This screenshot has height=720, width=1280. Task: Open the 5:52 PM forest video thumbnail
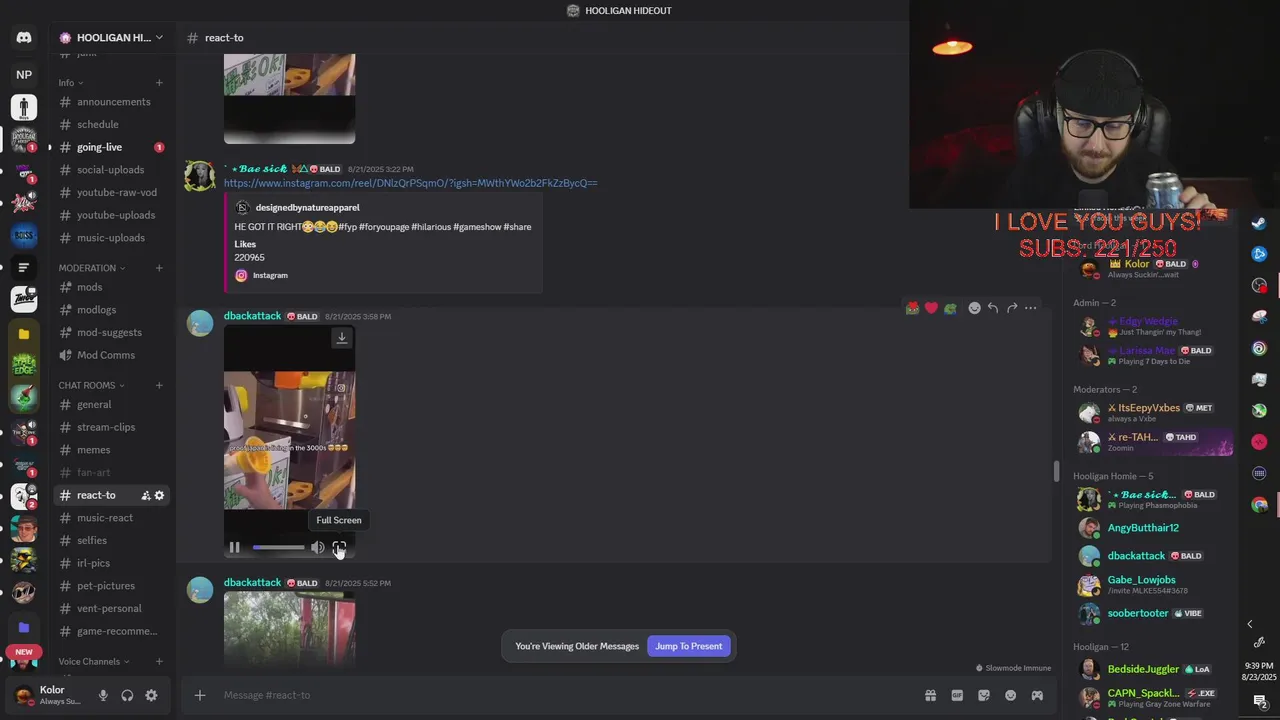coord(289,628)
